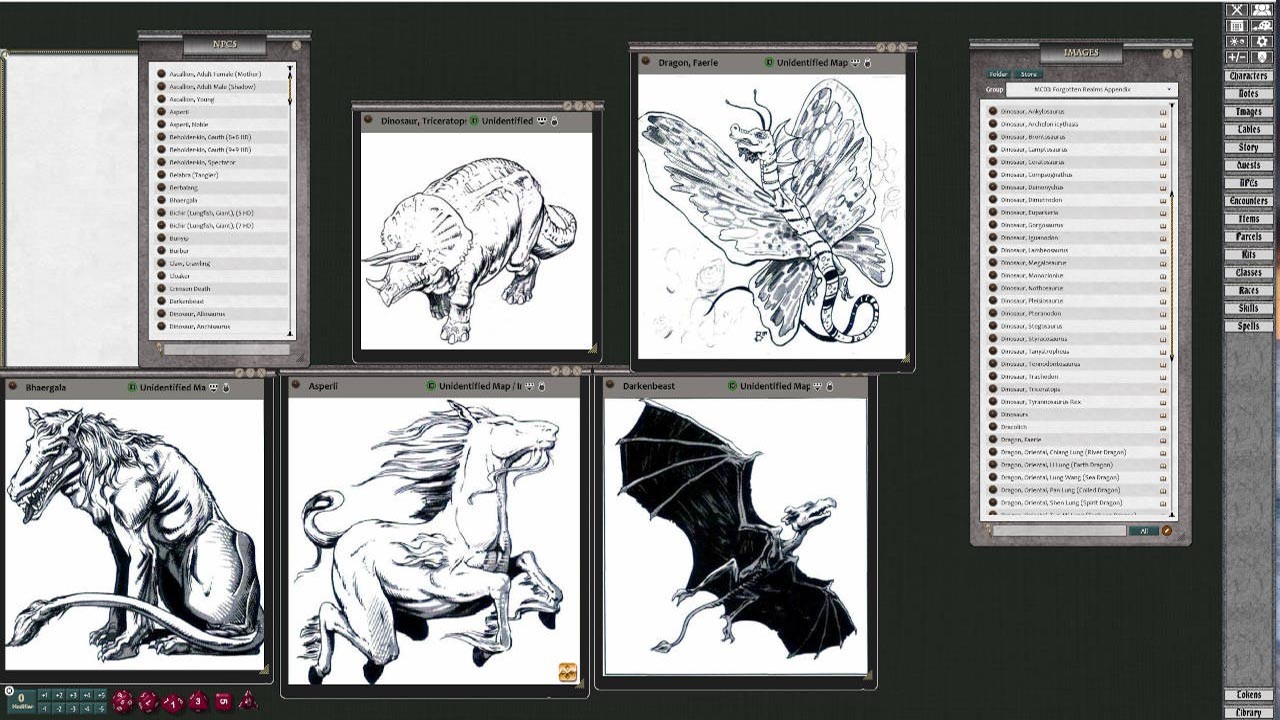Switch to the Folder tab in Images
The image size is (1280, 720).
click(998, 74)
